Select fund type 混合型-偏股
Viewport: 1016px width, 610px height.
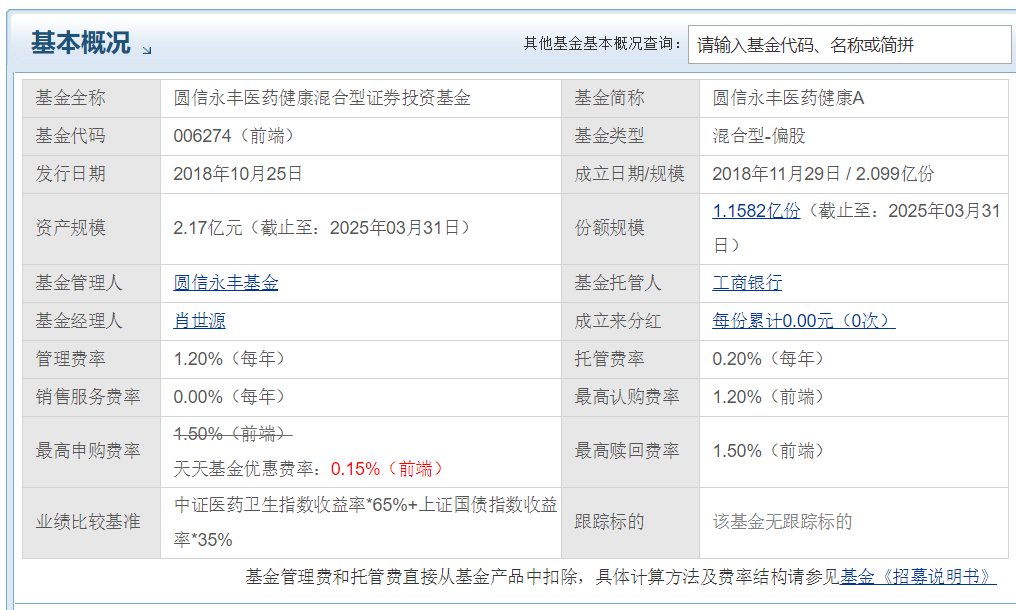point(759,135)
